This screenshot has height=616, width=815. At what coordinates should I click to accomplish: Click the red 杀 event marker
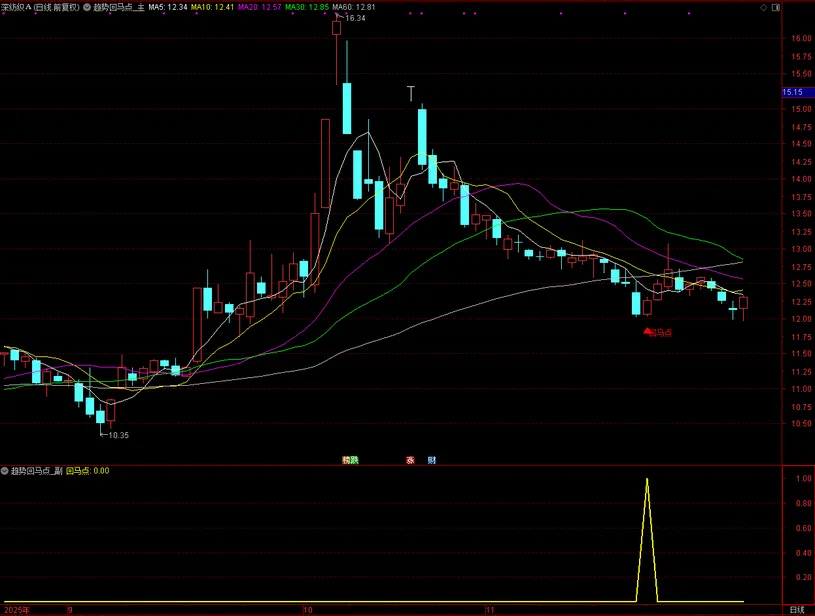click(x=410, y=460)
